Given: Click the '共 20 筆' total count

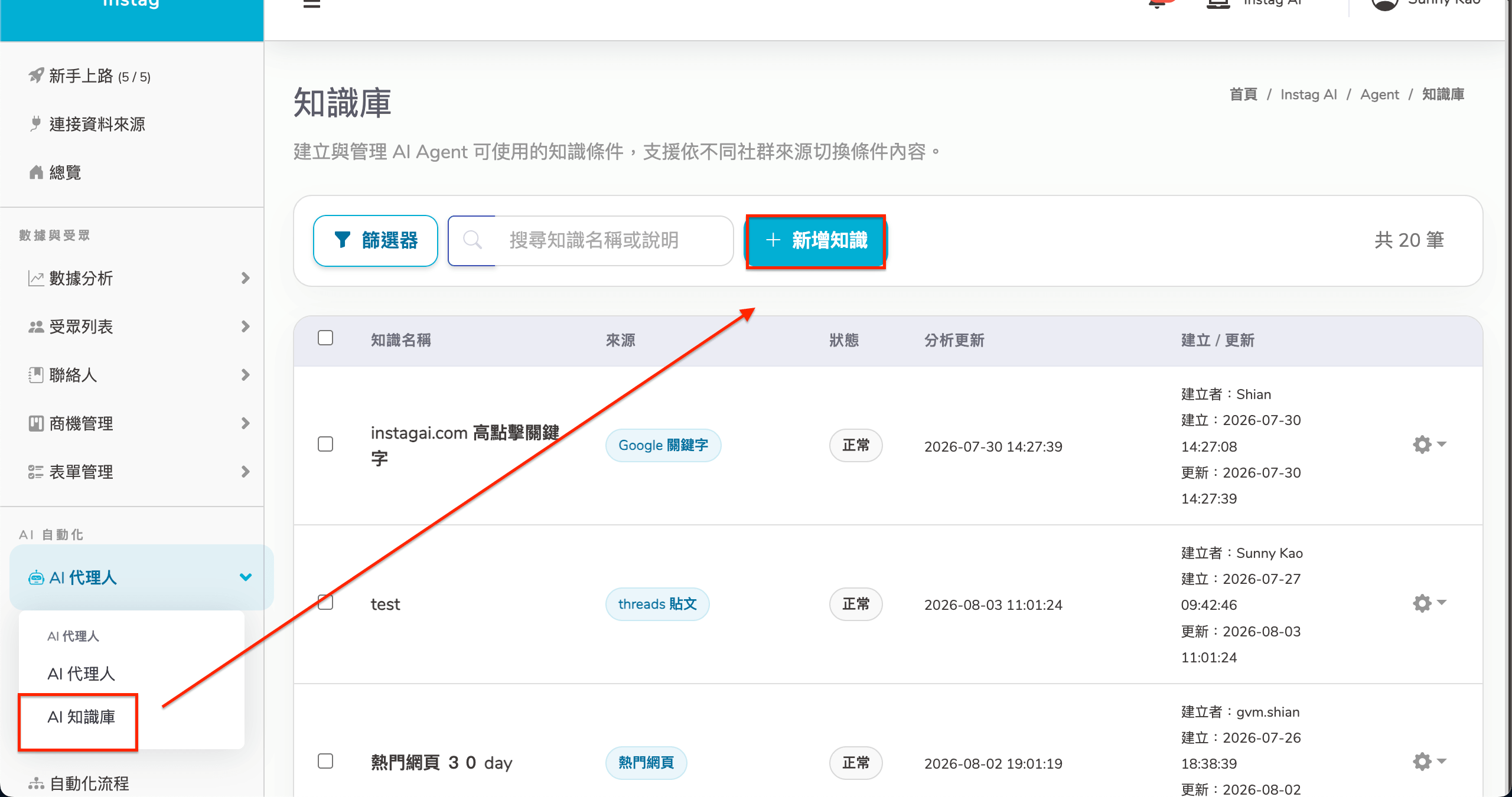Looking at the screenshot, I should pos(1409,240).
